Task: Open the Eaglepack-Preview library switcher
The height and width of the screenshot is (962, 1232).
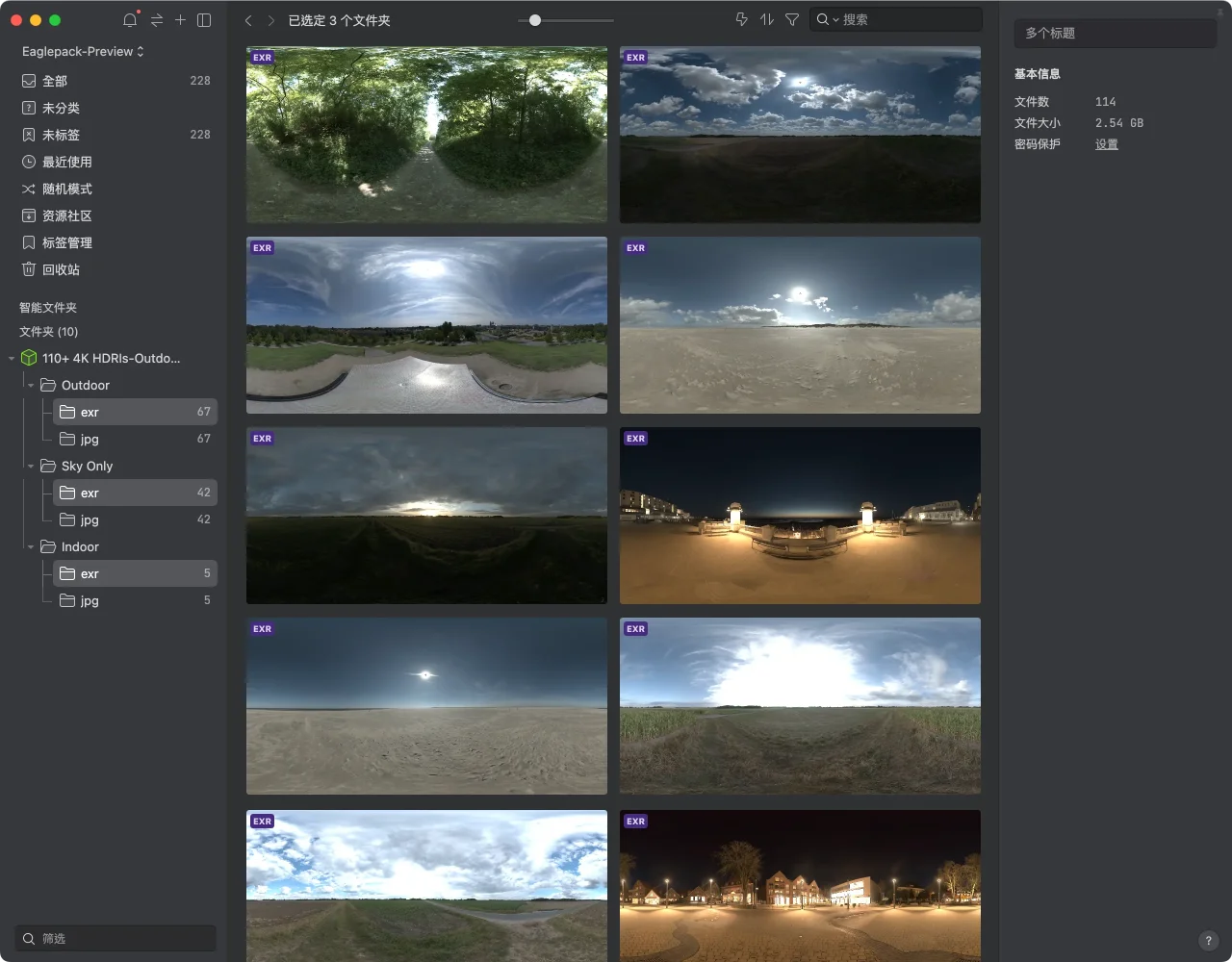Action: 83,51
